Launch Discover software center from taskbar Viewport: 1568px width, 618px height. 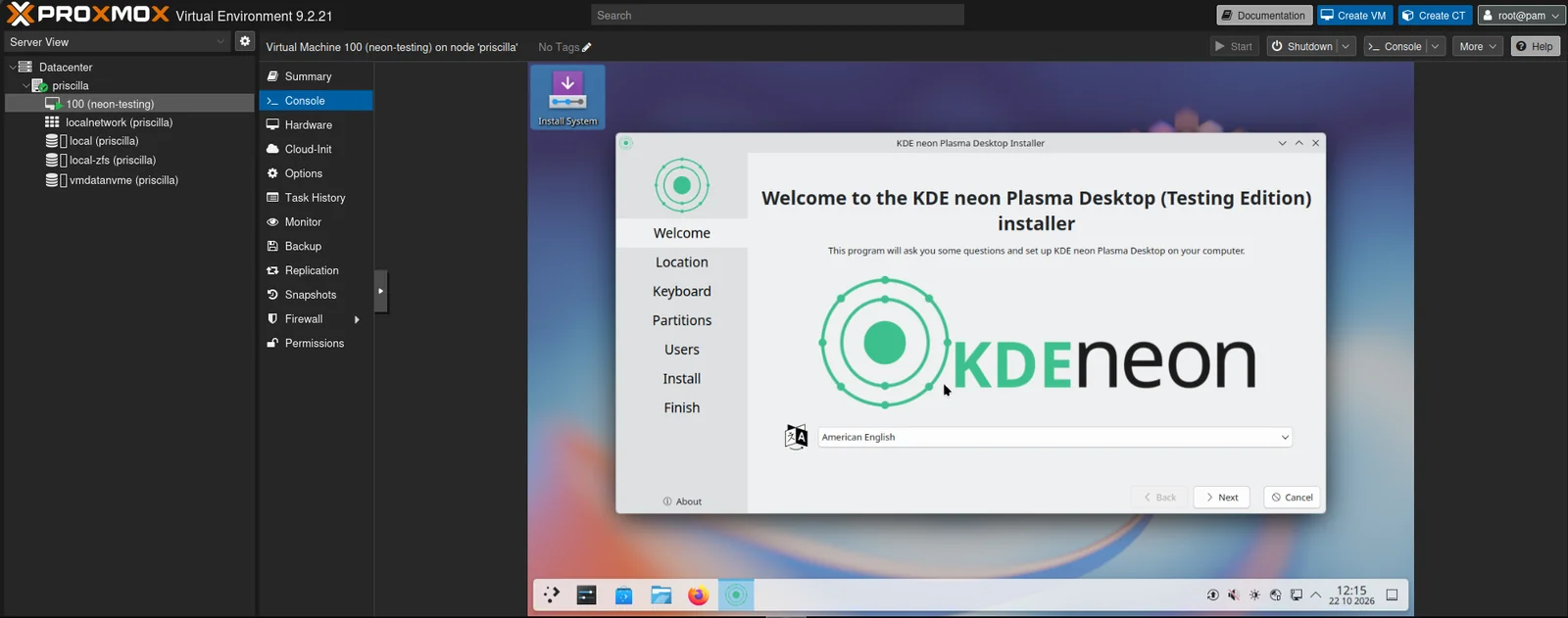click(624, 594)
